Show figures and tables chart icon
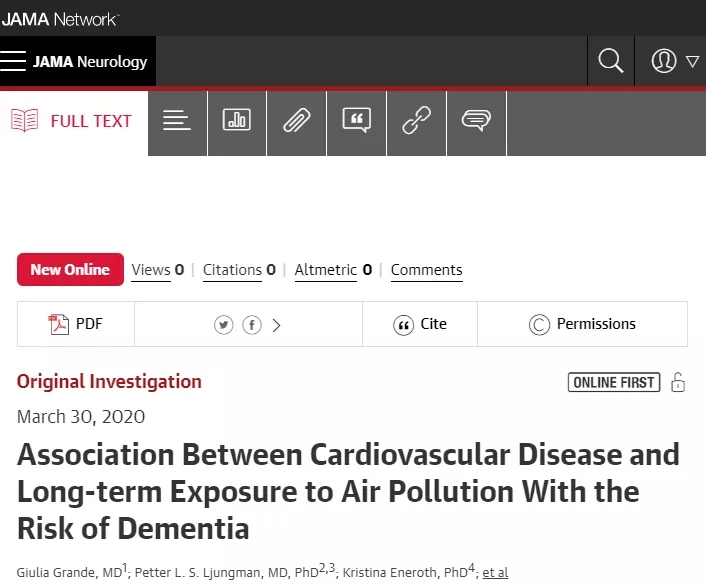 pyautogui.click(x=237, y=120)
